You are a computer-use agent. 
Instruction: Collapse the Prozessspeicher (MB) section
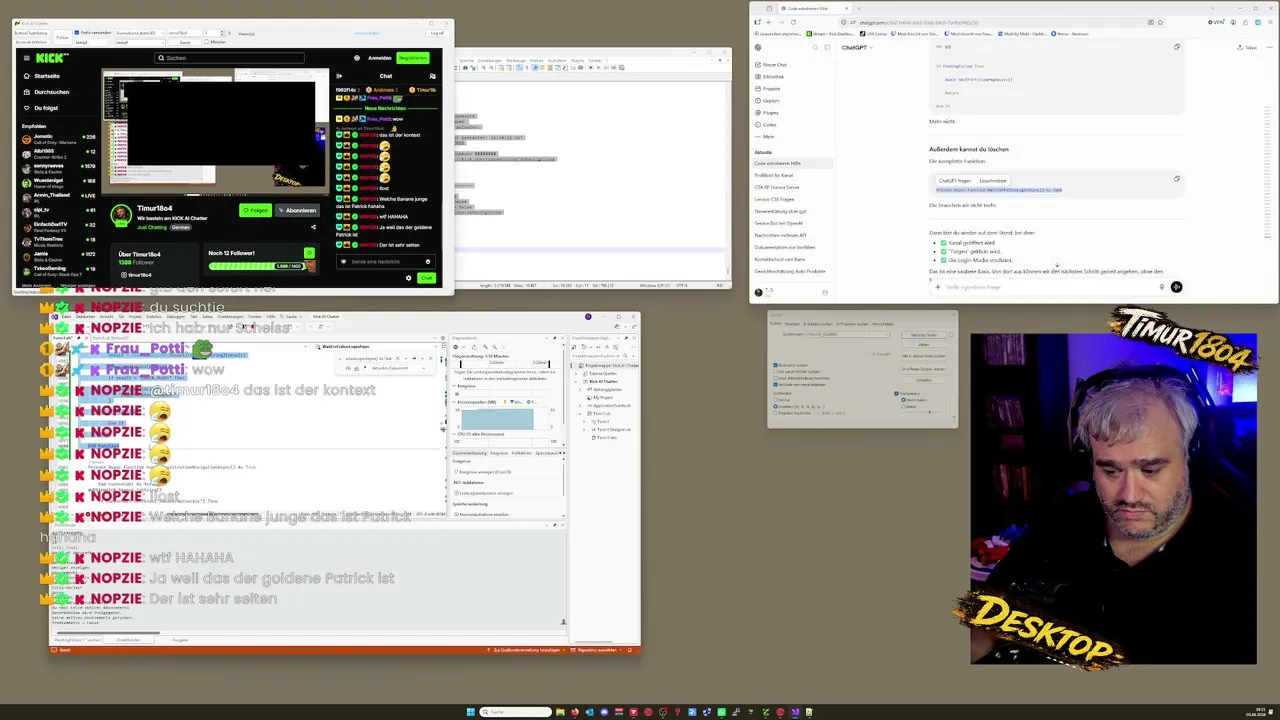point(455,402)
